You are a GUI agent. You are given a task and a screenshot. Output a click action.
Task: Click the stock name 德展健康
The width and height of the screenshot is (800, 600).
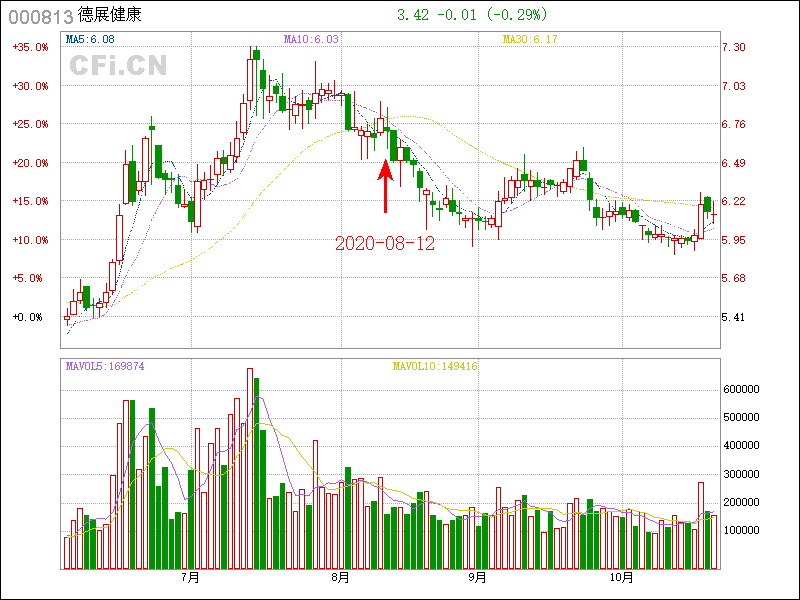click(x=111, y=16)
